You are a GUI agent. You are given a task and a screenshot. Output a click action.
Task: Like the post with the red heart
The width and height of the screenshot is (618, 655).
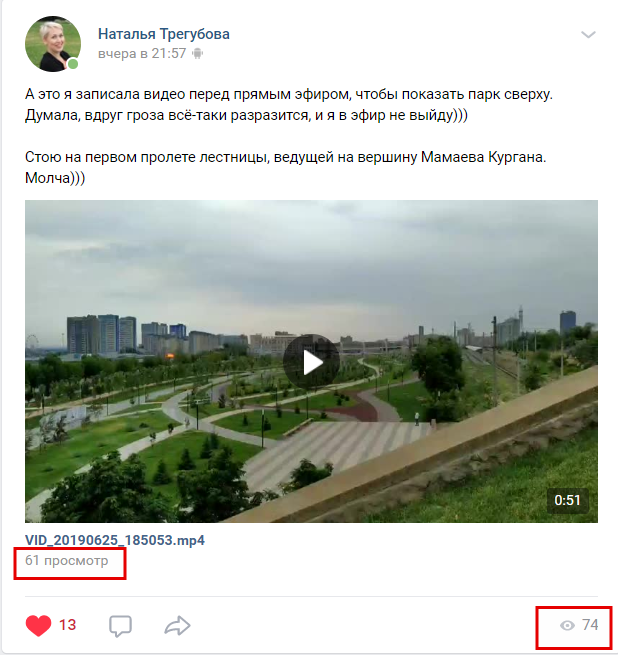(38, 625)
